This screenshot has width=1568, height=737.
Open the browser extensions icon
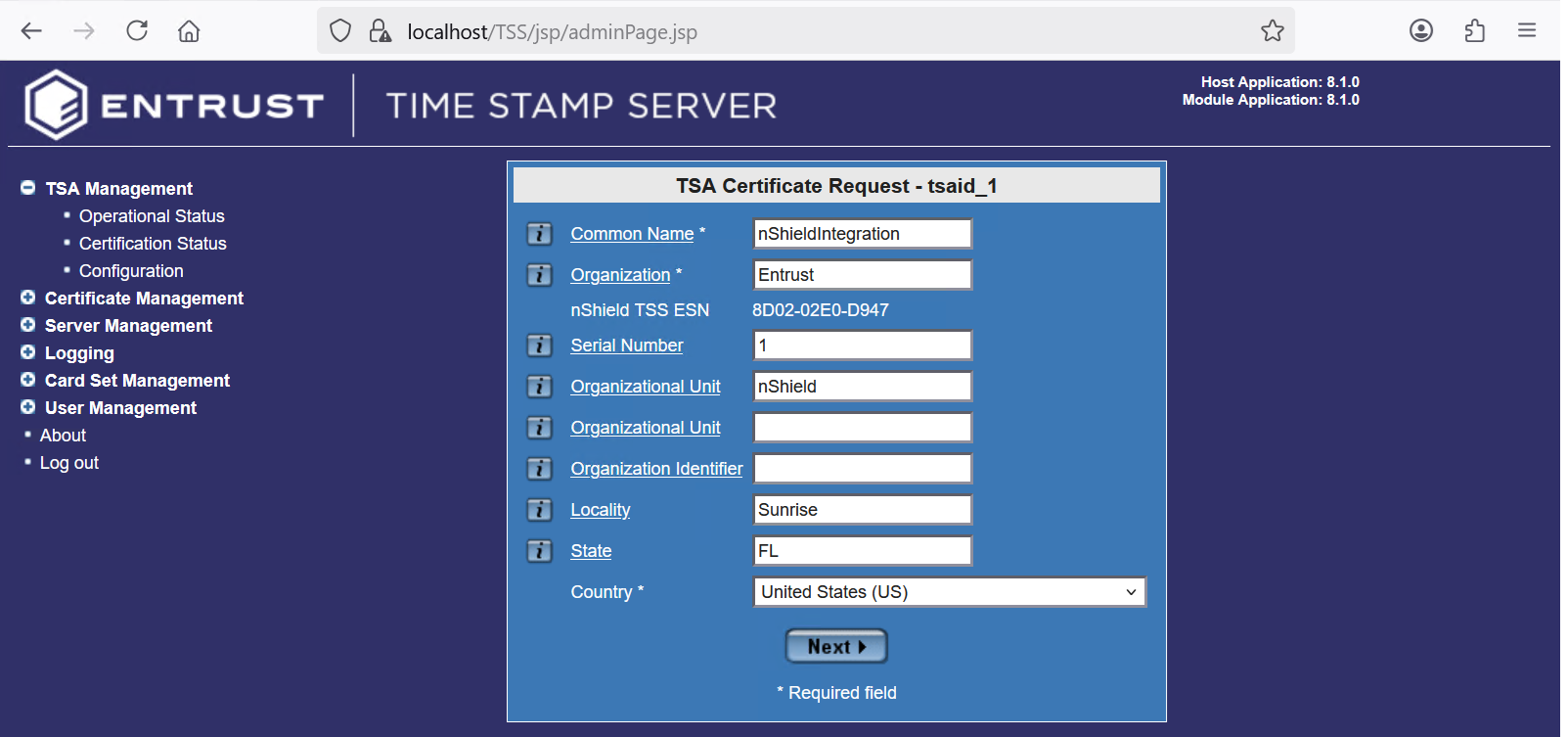pos(1474,31)
